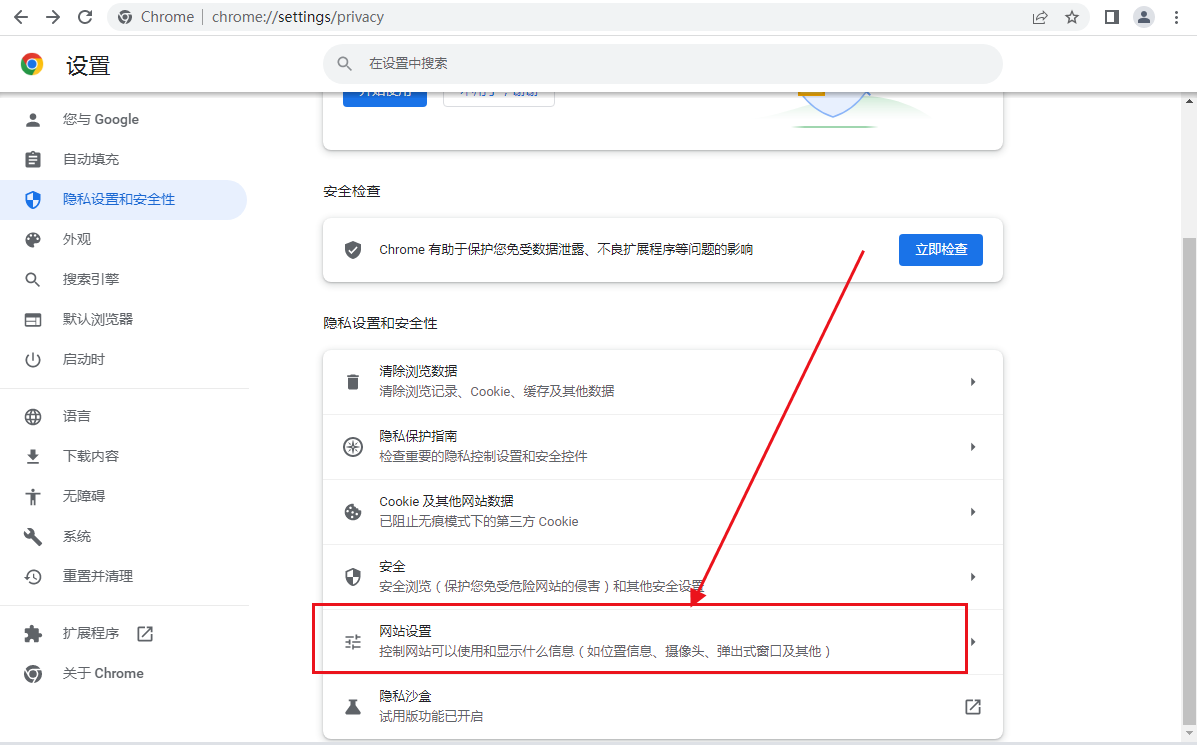Open 自动填充 settings section

[124, 160]
